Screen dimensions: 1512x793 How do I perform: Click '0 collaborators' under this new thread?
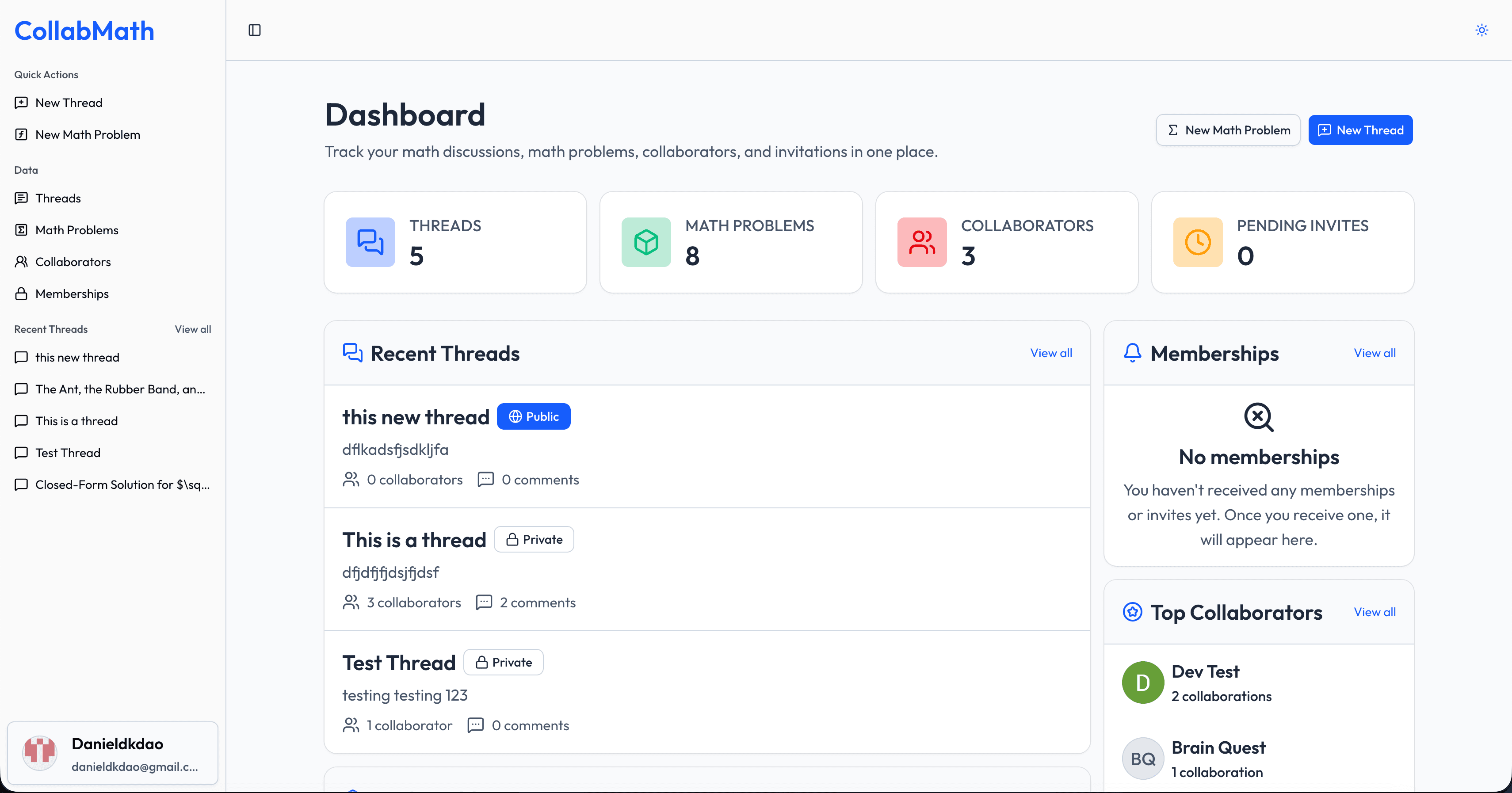tap(414, 480)
